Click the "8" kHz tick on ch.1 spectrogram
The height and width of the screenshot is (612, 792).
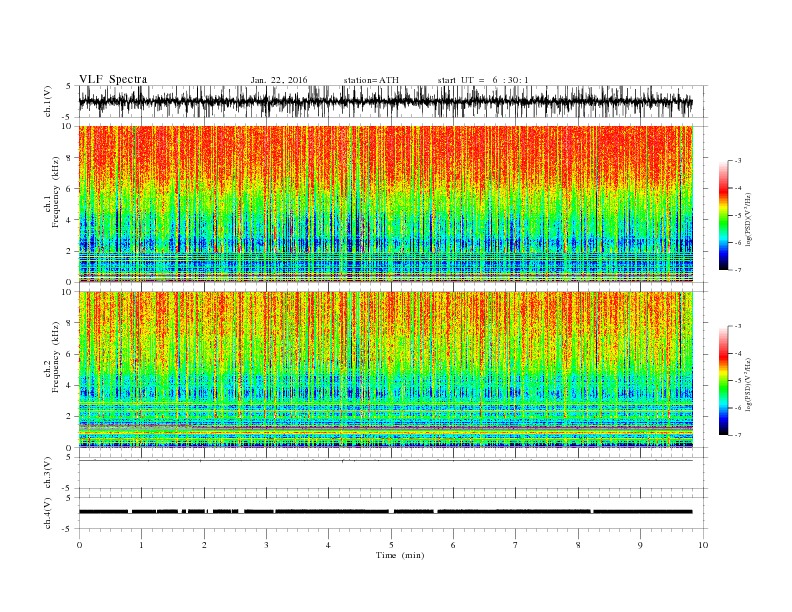point(70,158)
